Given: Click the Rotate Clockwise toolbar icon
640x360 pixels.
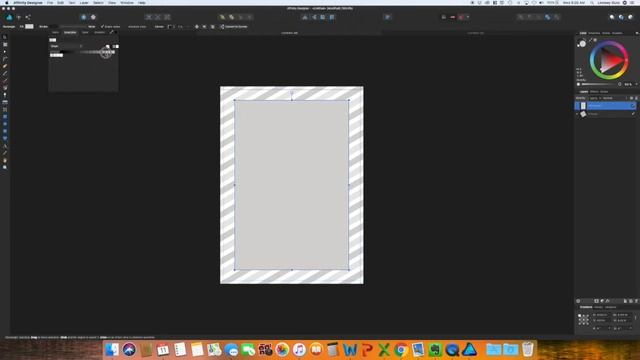Looking at the screenshot, I should 332,17.
